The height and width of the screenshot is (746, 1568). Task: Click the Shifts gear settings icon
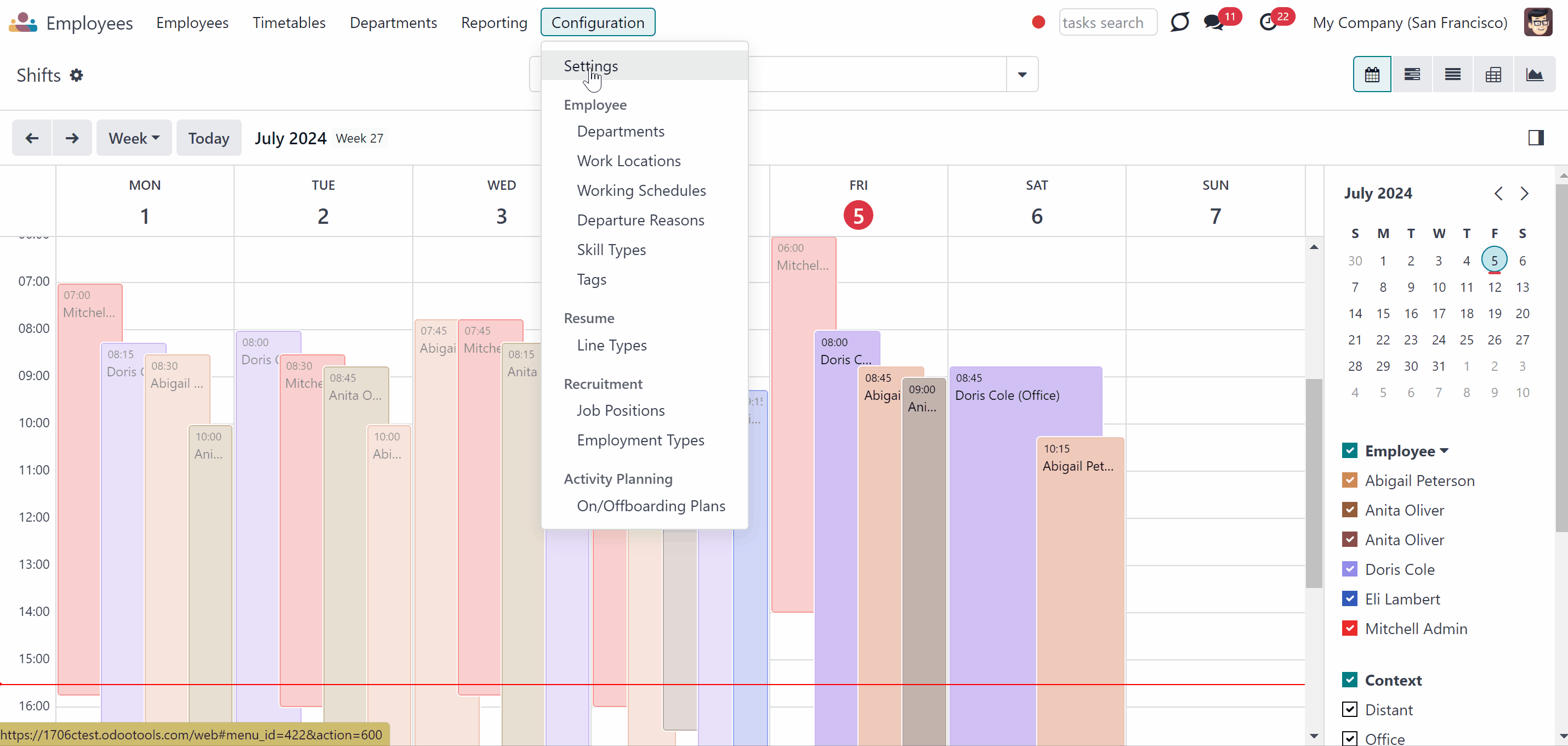click(x=76, y=75)
